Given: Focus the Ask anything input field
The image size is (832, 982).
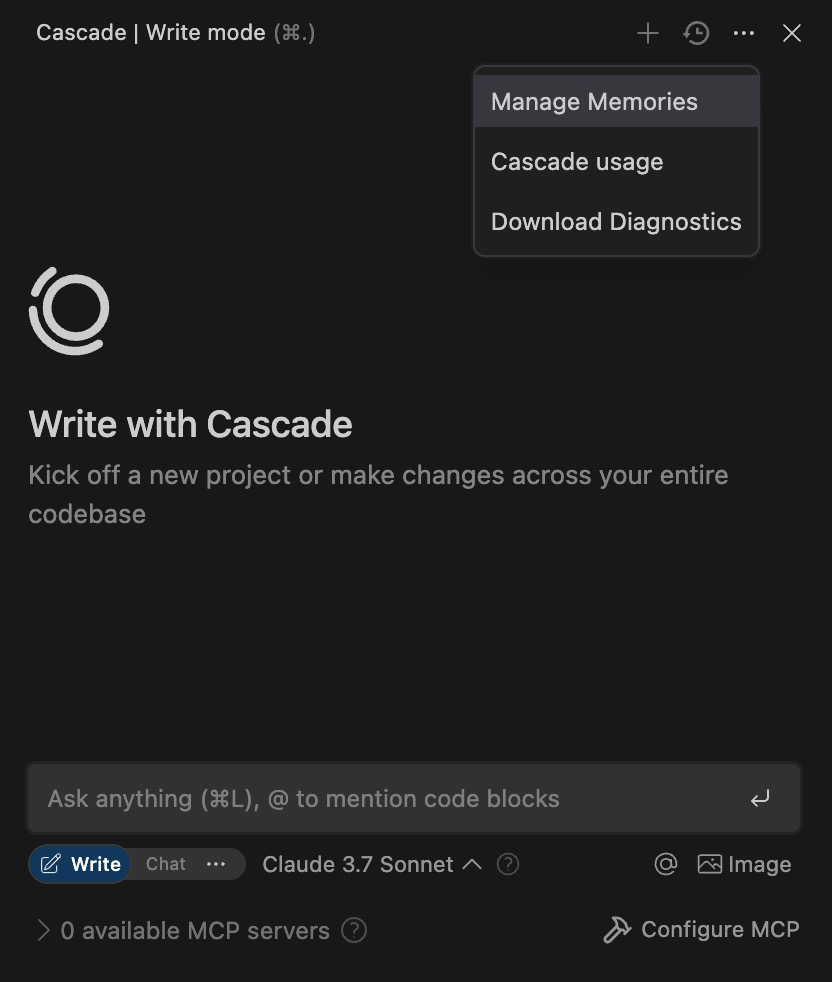Looking at the screenshot, I should click(x=380, y=799).
